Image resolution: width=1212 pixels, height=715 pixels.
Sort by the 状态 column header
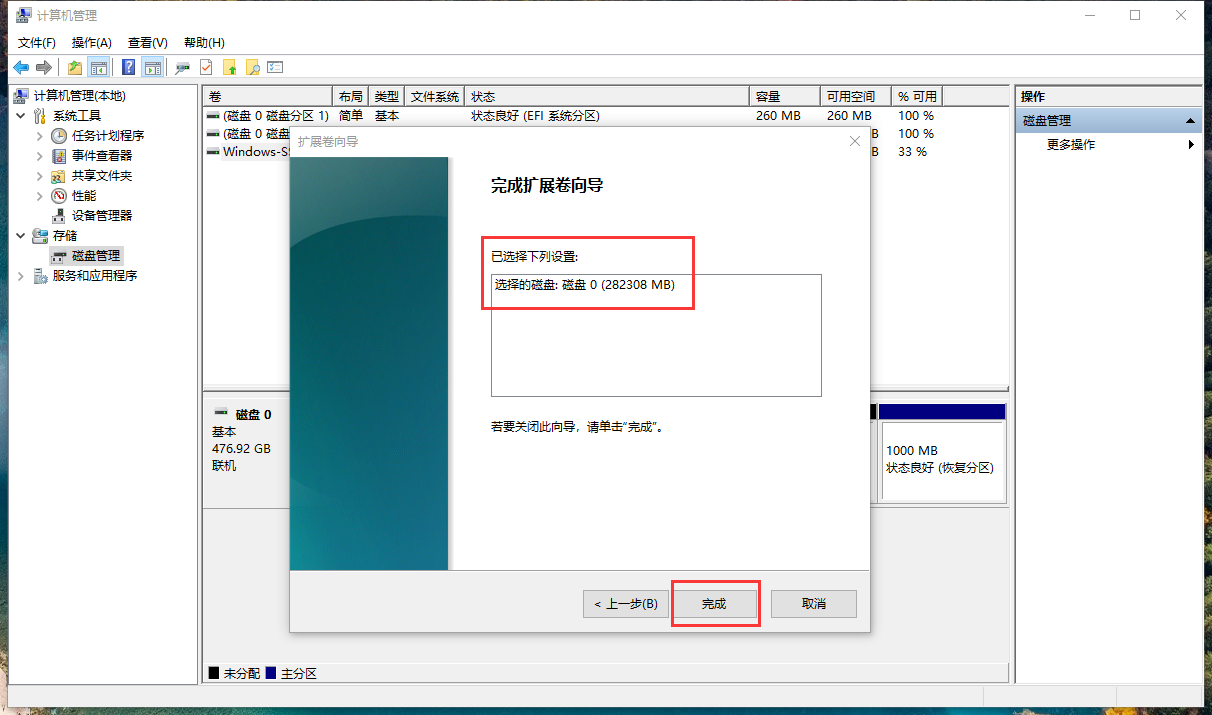[x=607, y=96]
